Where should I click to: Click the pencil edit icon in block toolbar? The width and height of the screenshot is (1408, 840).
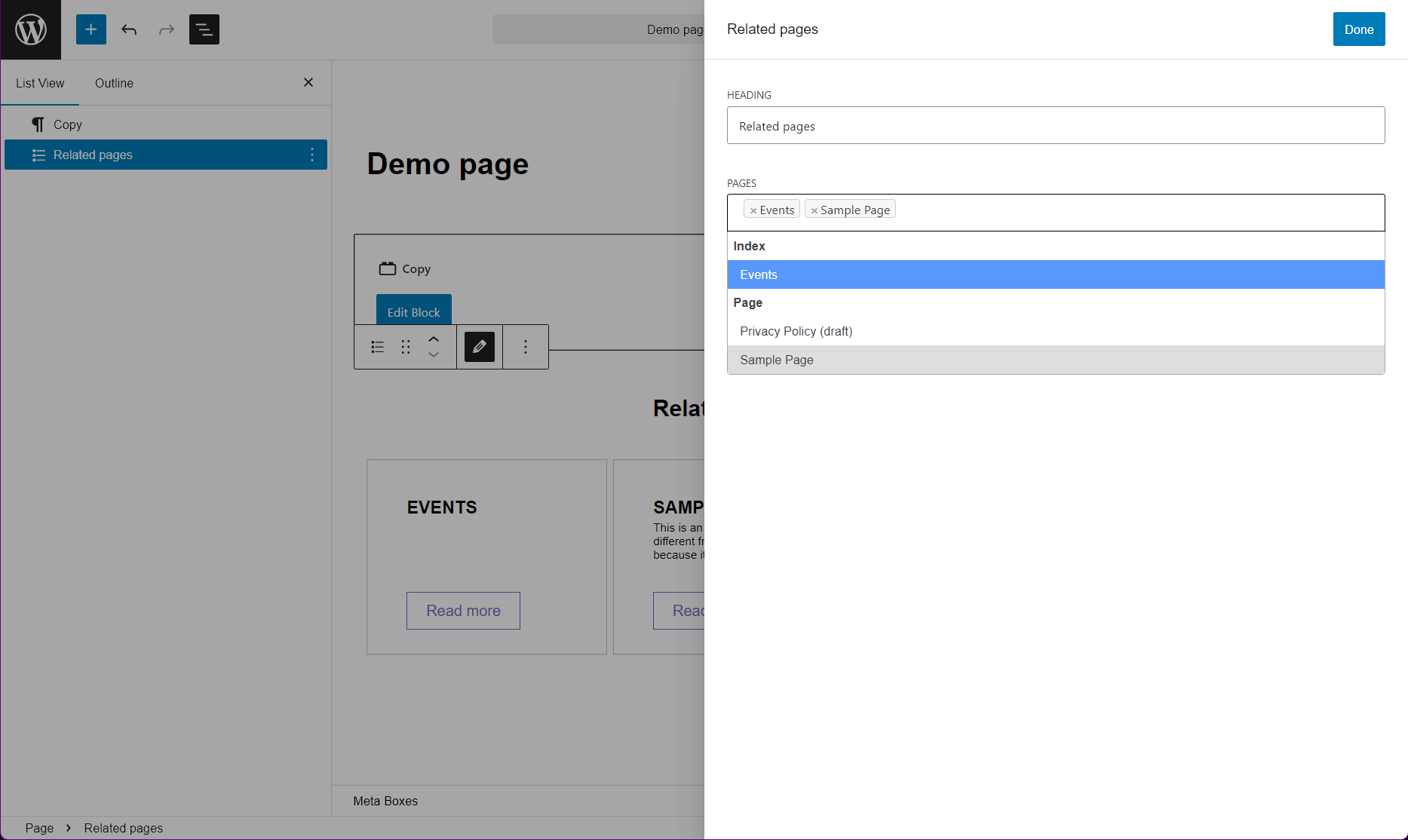pos(479,347)
